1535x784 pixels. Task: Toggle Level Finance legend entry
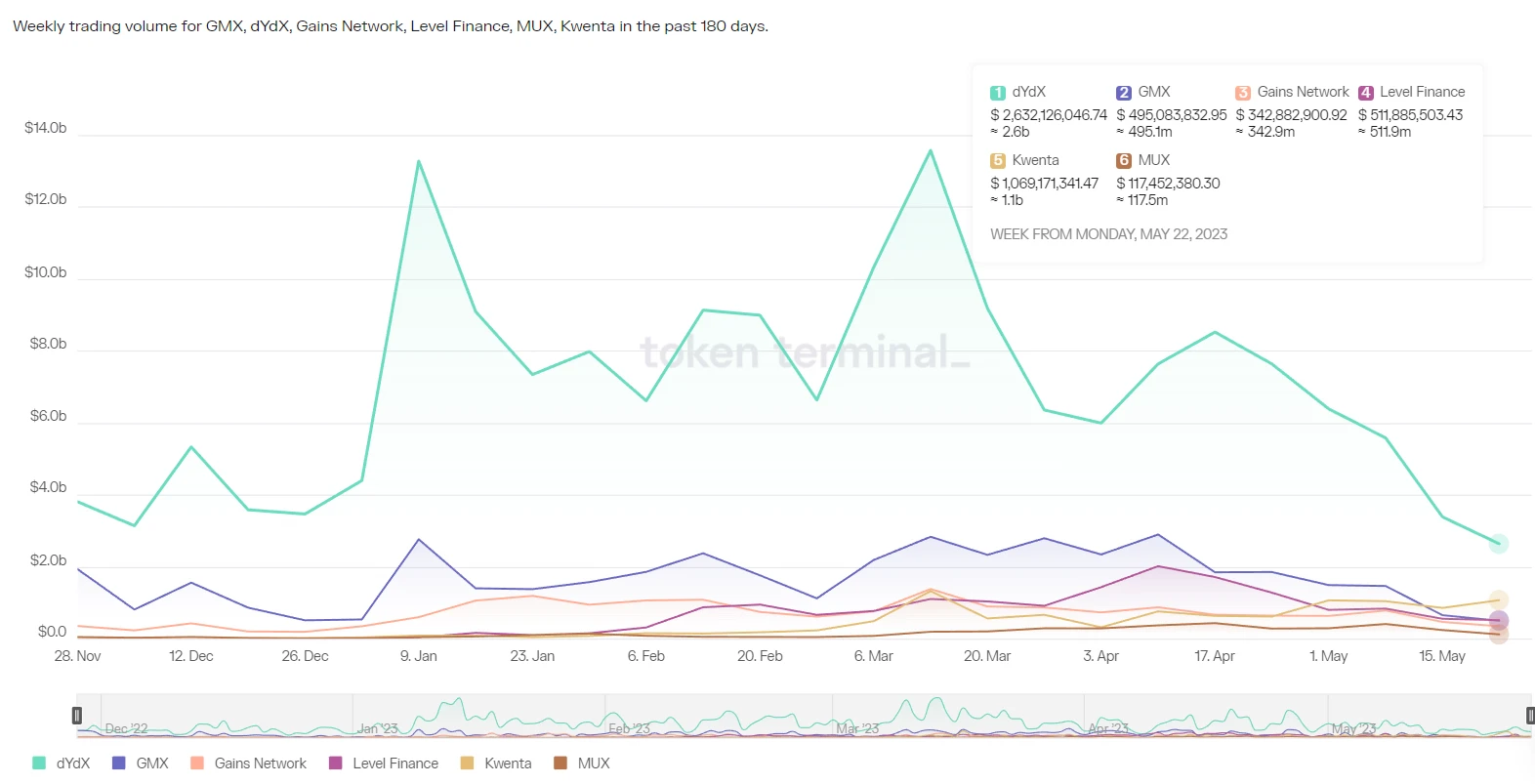click(x=384, y=763)
